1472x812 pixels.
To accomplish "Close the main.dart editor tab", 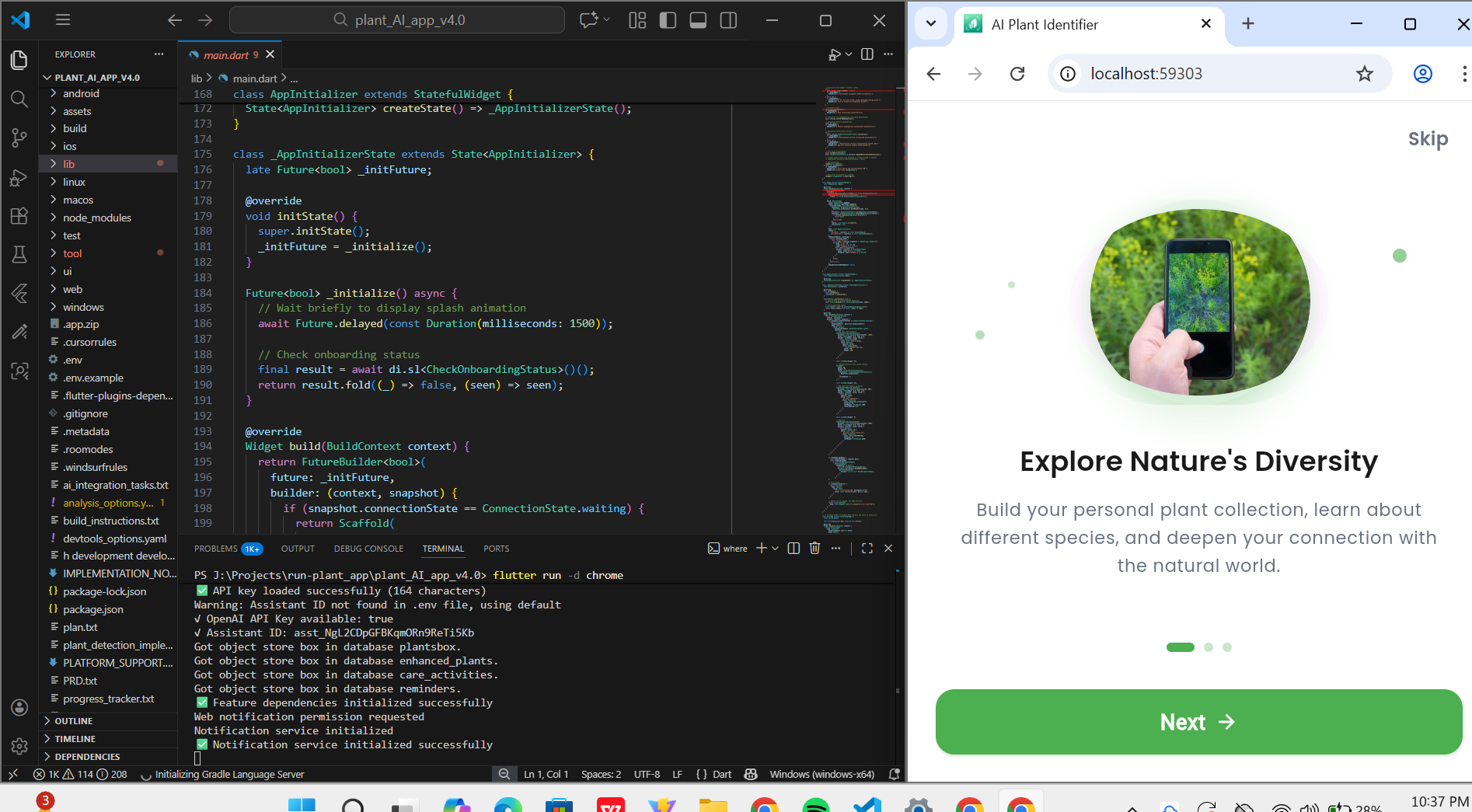I will (270, 54).
